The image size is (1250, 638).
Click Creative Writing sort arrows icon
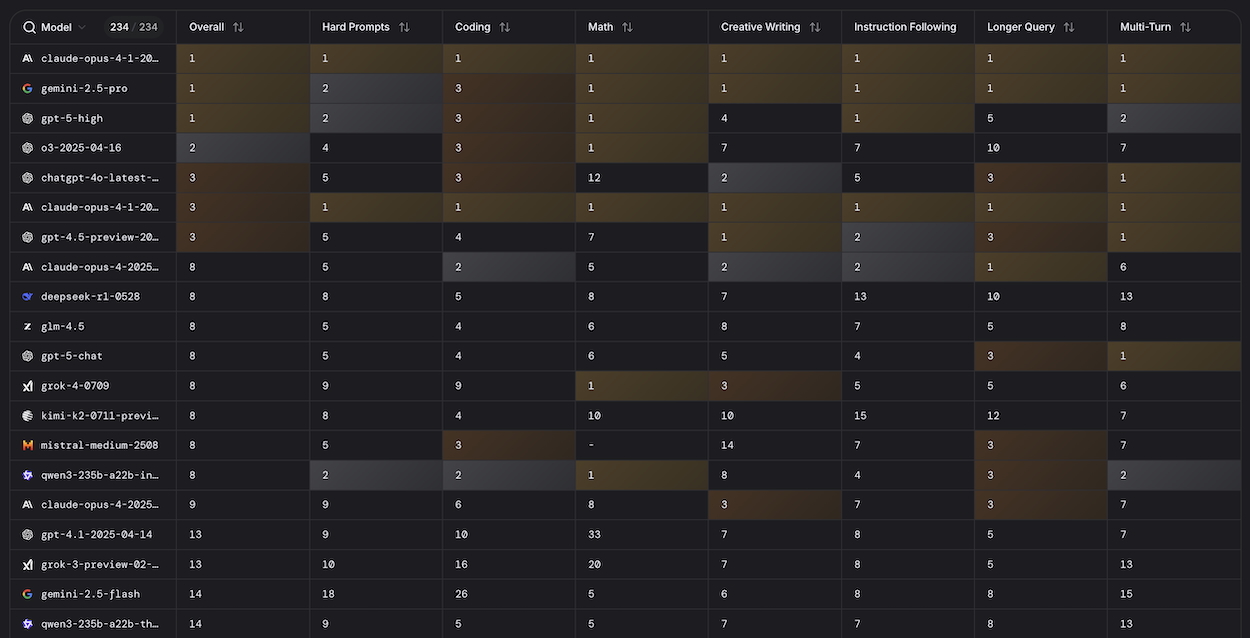815,27
